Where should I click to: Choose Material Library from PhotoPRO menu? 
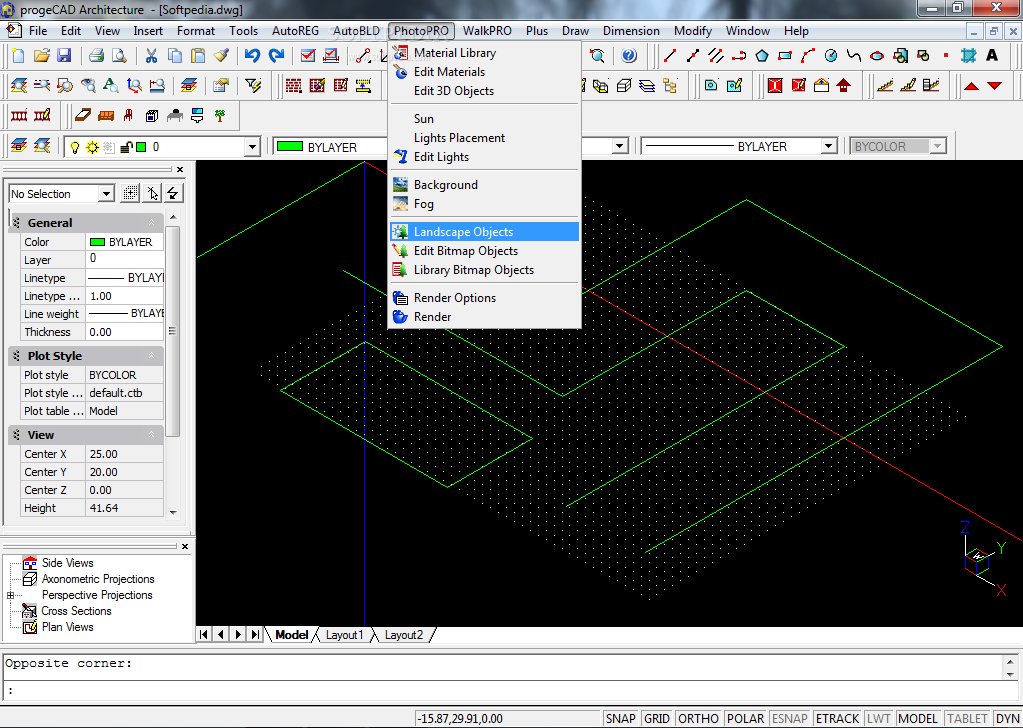coord(483,53)
